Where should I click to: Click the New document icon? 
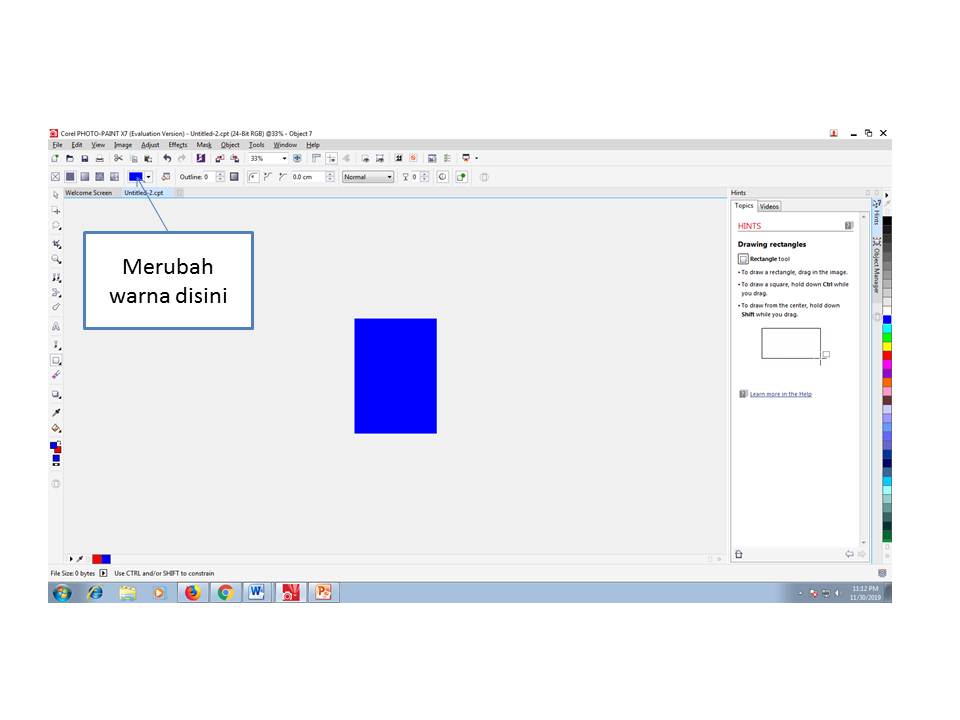coord(55,159)
